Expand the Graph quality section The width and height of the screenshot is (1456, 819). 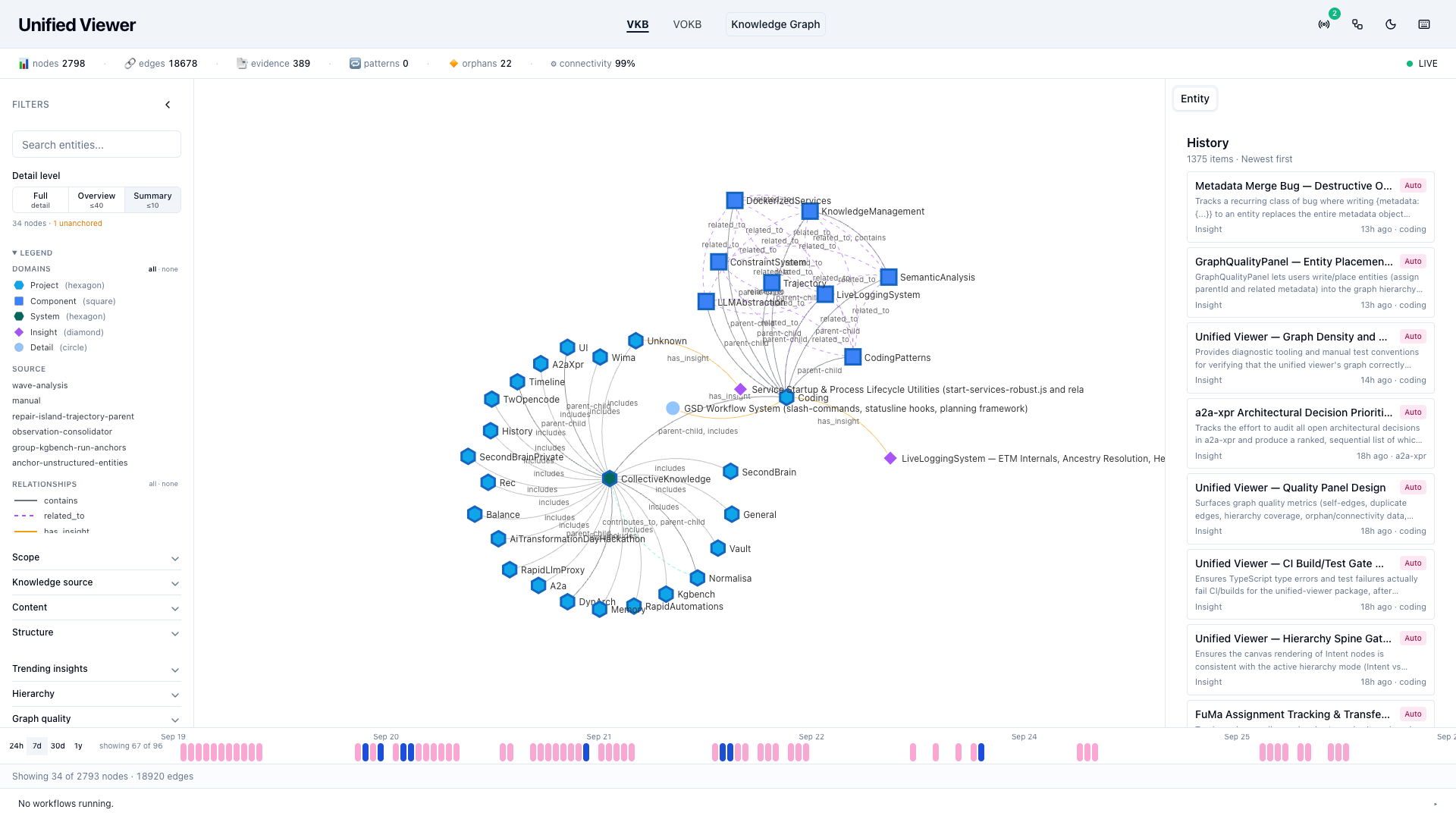tap(96, 719)
